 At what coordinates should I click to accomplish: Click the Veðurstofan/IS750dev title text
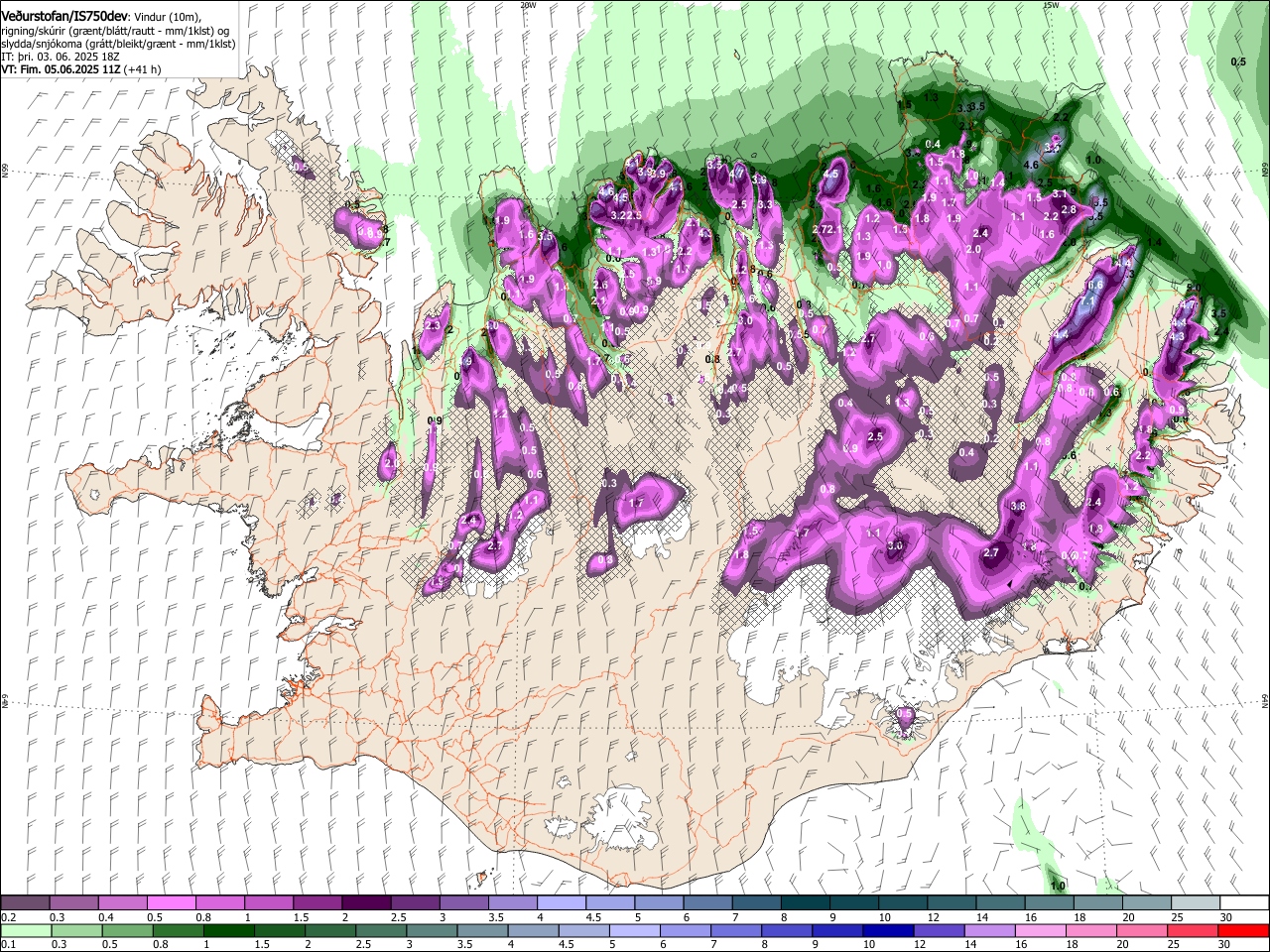64,14
